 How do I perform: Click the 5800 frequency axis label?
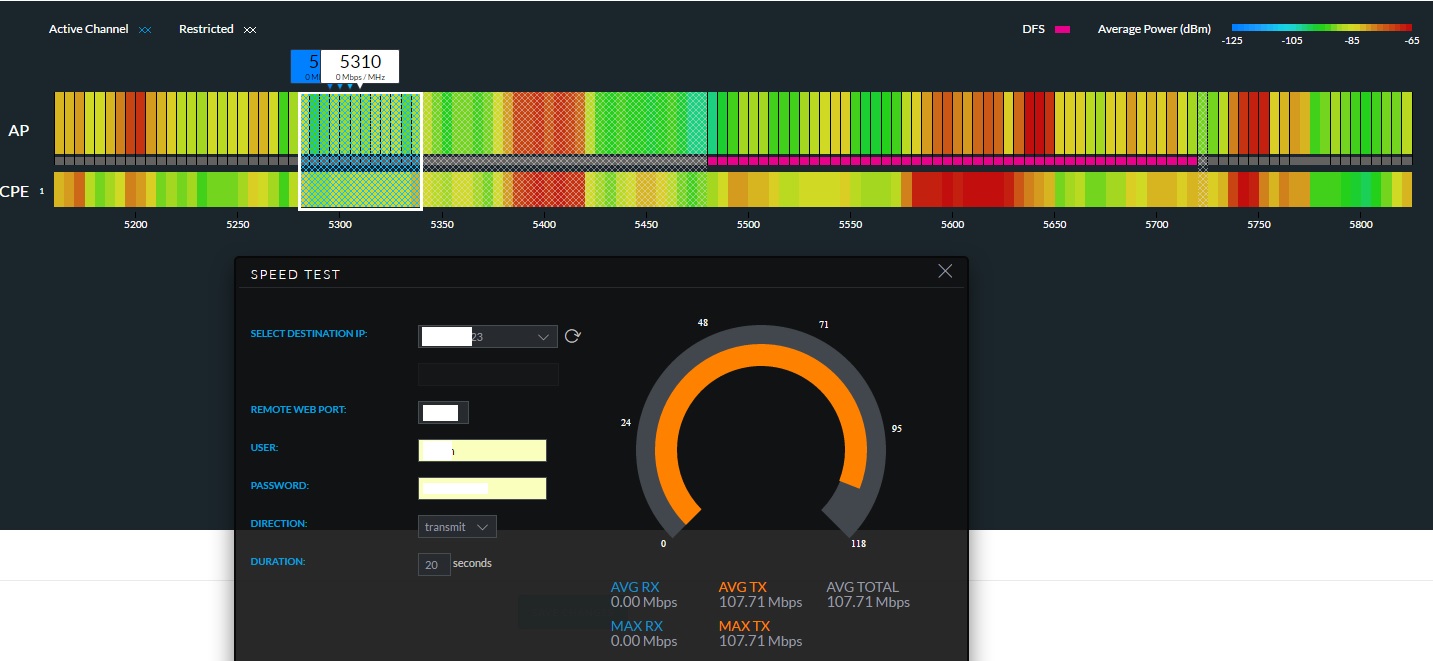(x=1361, y=225)
